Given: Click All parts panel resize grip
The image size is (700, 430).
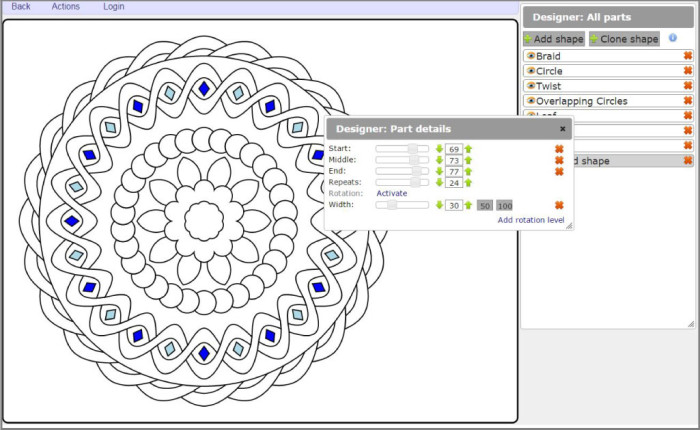Looking at the screenshot, I should coord(691,324).
